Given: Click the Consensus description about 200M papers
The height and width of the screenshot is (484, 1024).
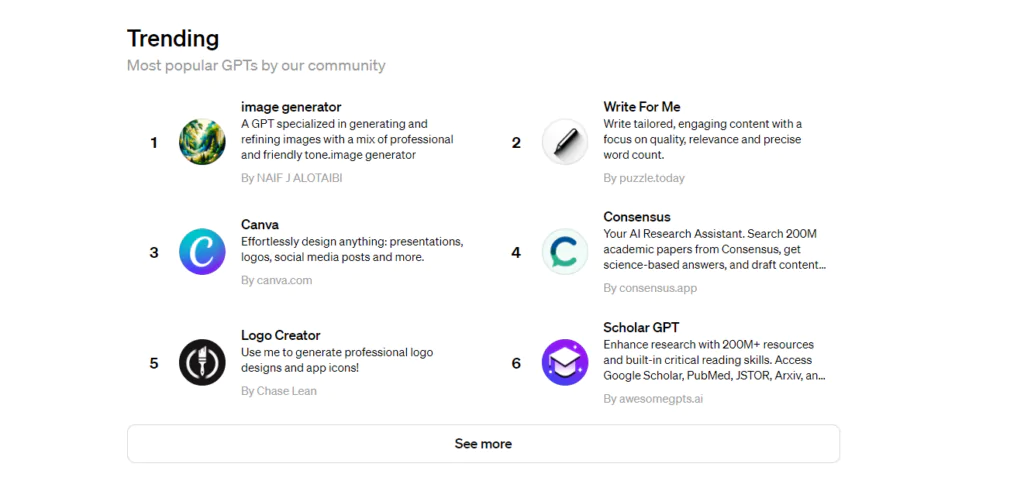Looking at the screenshot, I should tap(714, 250).
